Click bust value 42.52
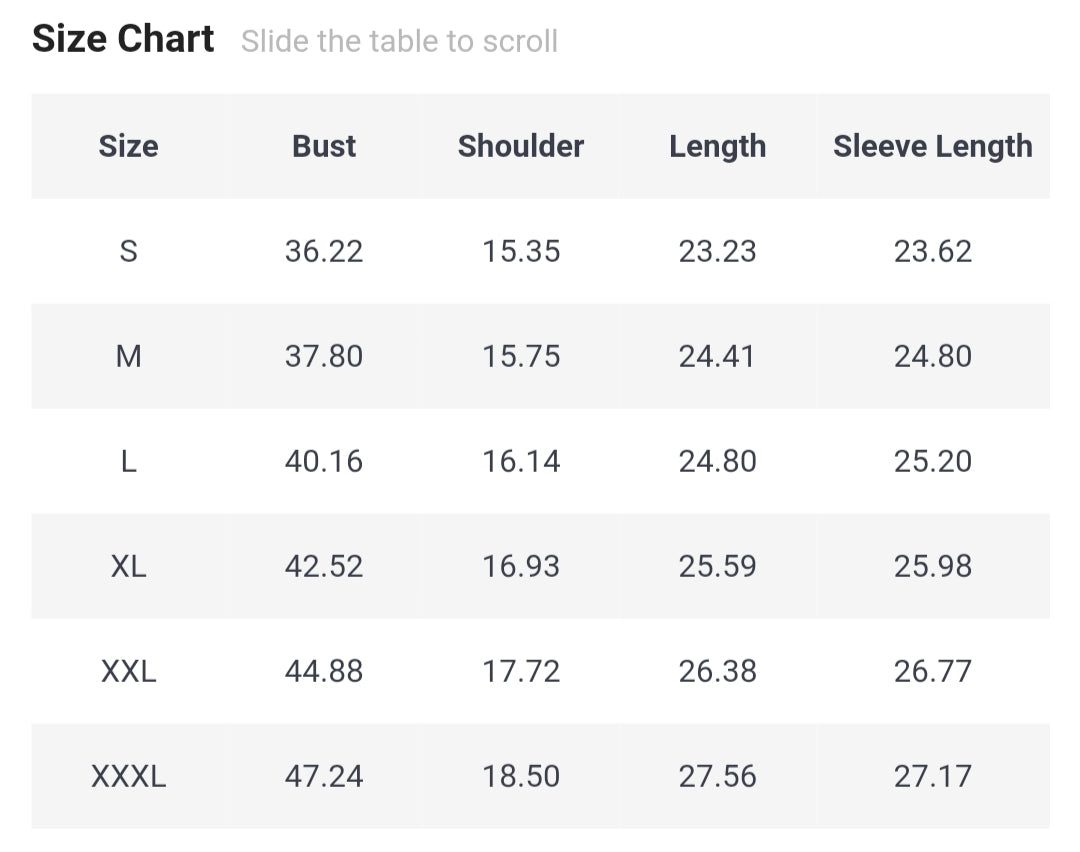Viewport: 1080px width, 852px height. coord(324,566)
